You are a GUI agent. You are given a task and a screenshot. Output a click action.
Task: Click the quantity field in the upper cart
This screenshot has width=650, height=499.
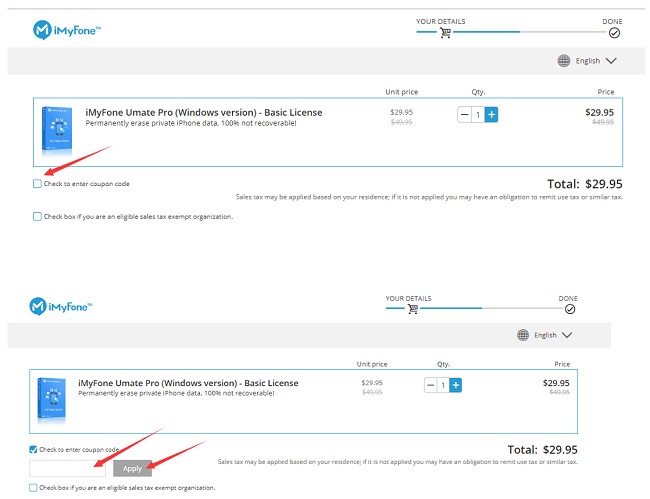478,115
